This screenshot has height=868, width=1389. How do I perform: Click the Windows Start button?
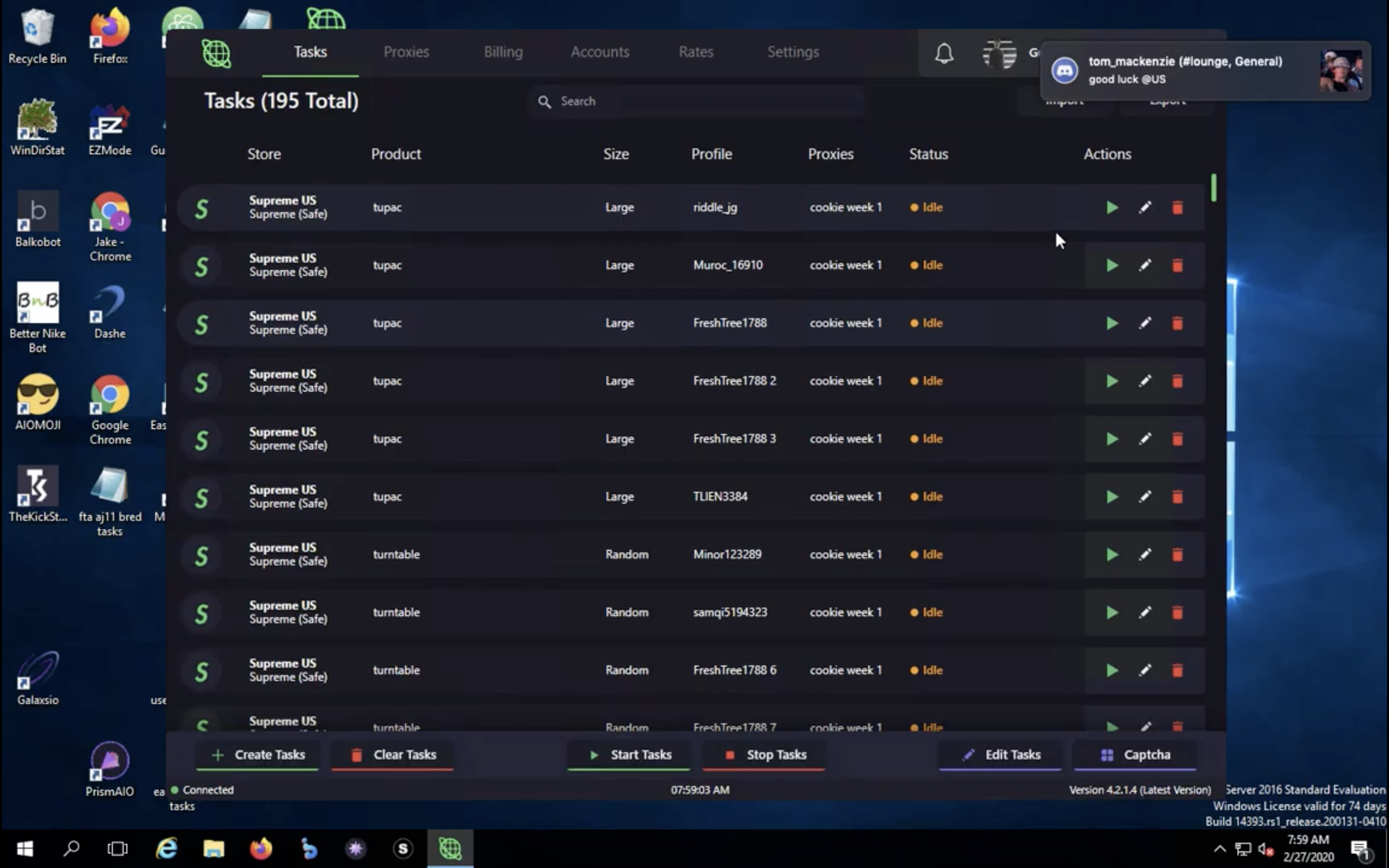(x=25, y=849)
